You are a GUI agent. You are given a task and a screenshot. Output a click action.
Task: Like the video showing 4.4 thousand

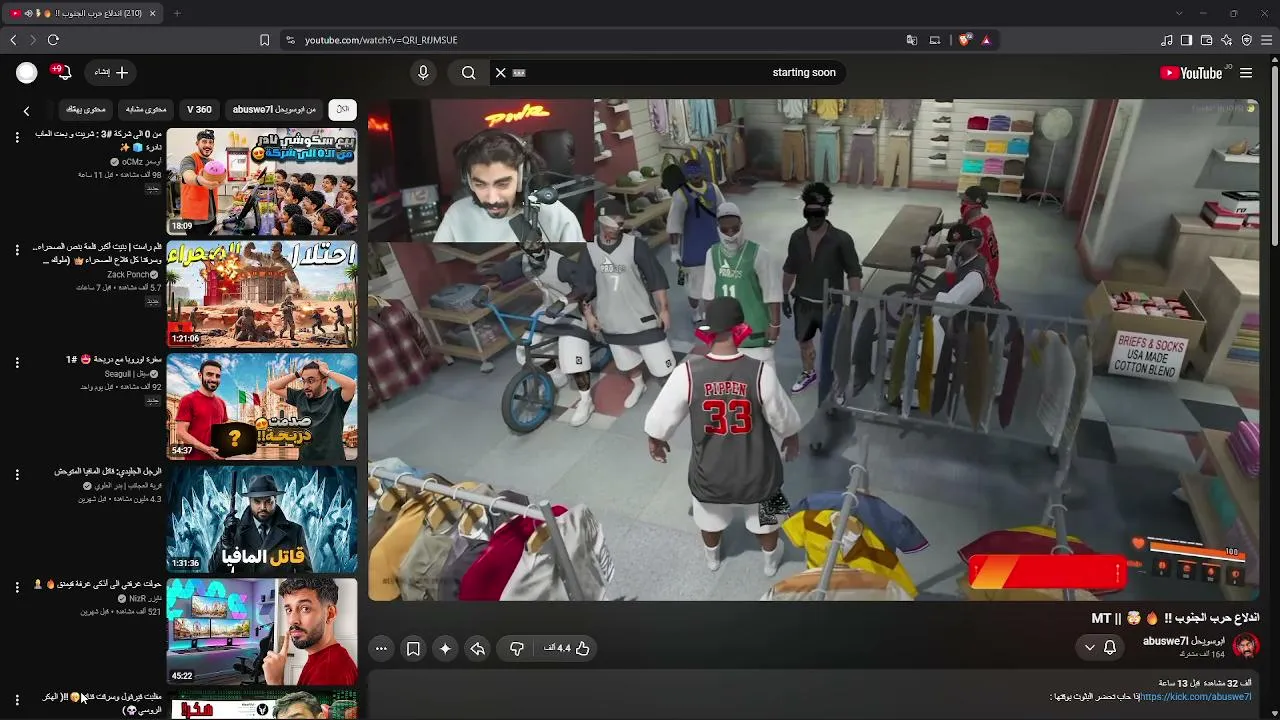click(x=567, y=648)
